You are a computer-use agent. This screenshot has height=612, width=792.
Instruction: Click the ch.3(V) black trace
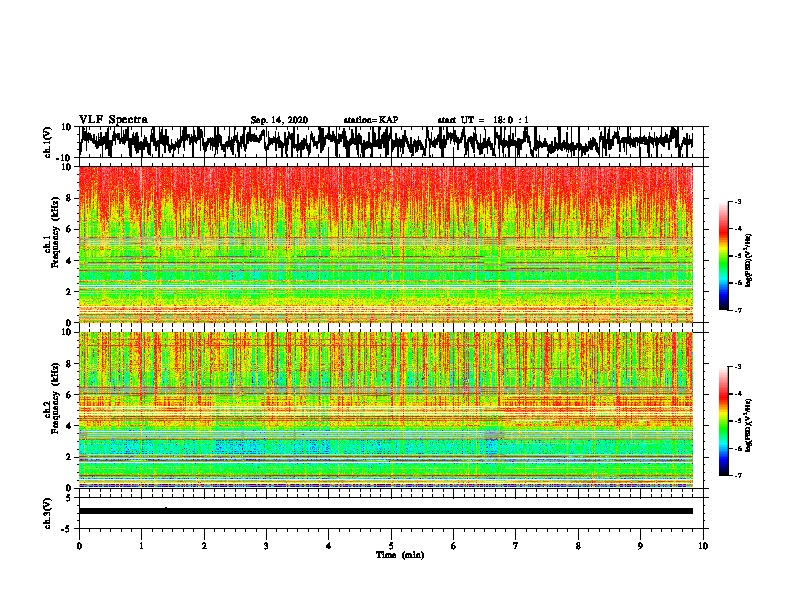[x=386, y=511]
